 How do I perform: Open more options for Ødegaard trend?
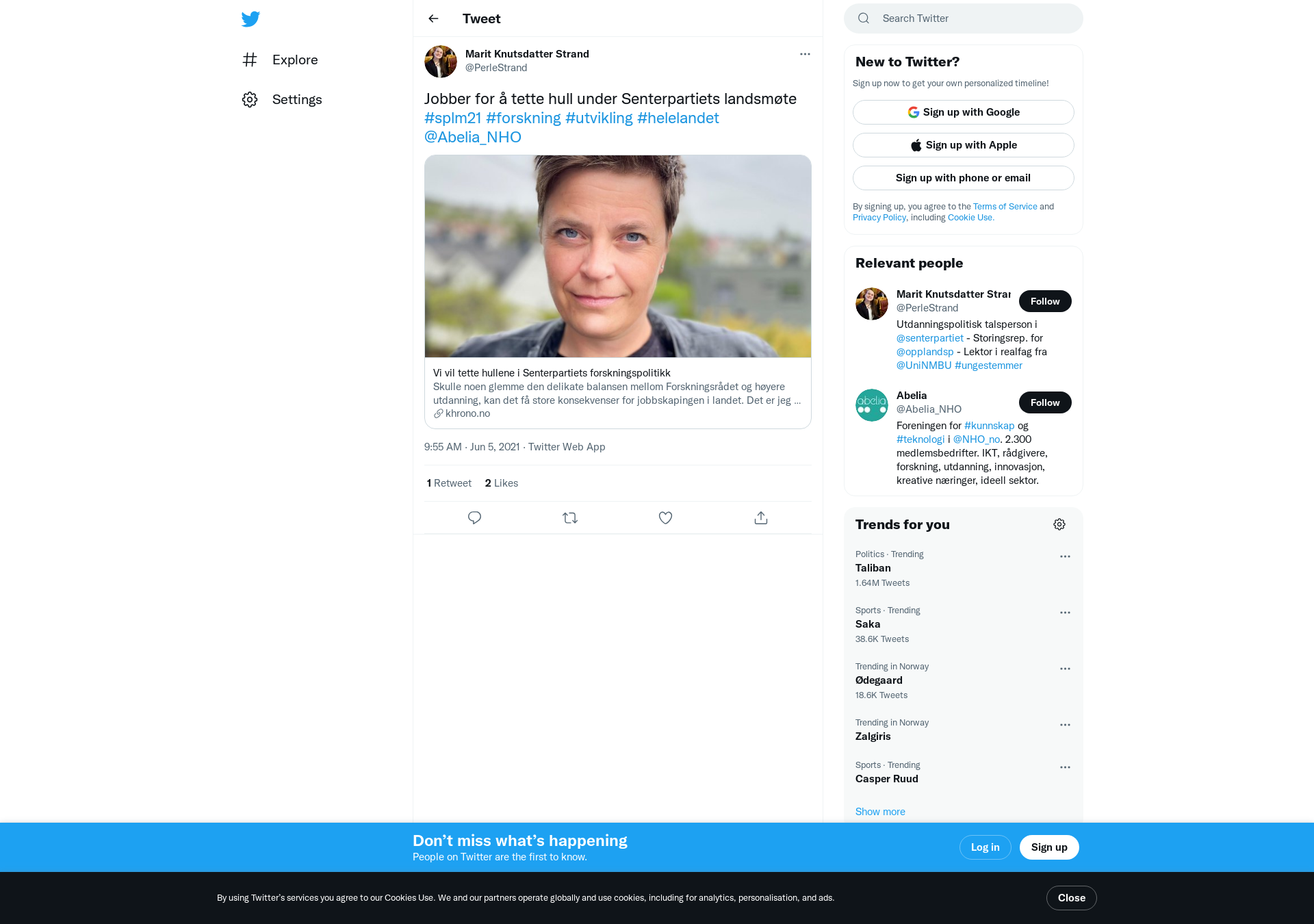point(1065,669)
